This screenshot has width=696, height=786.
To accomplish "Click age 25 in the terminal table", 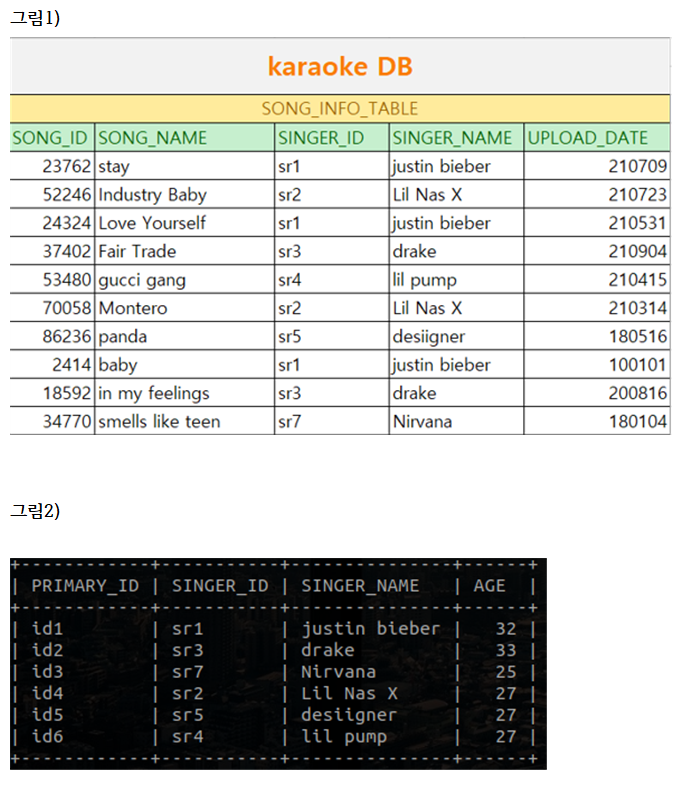I will tap(506, 672).
